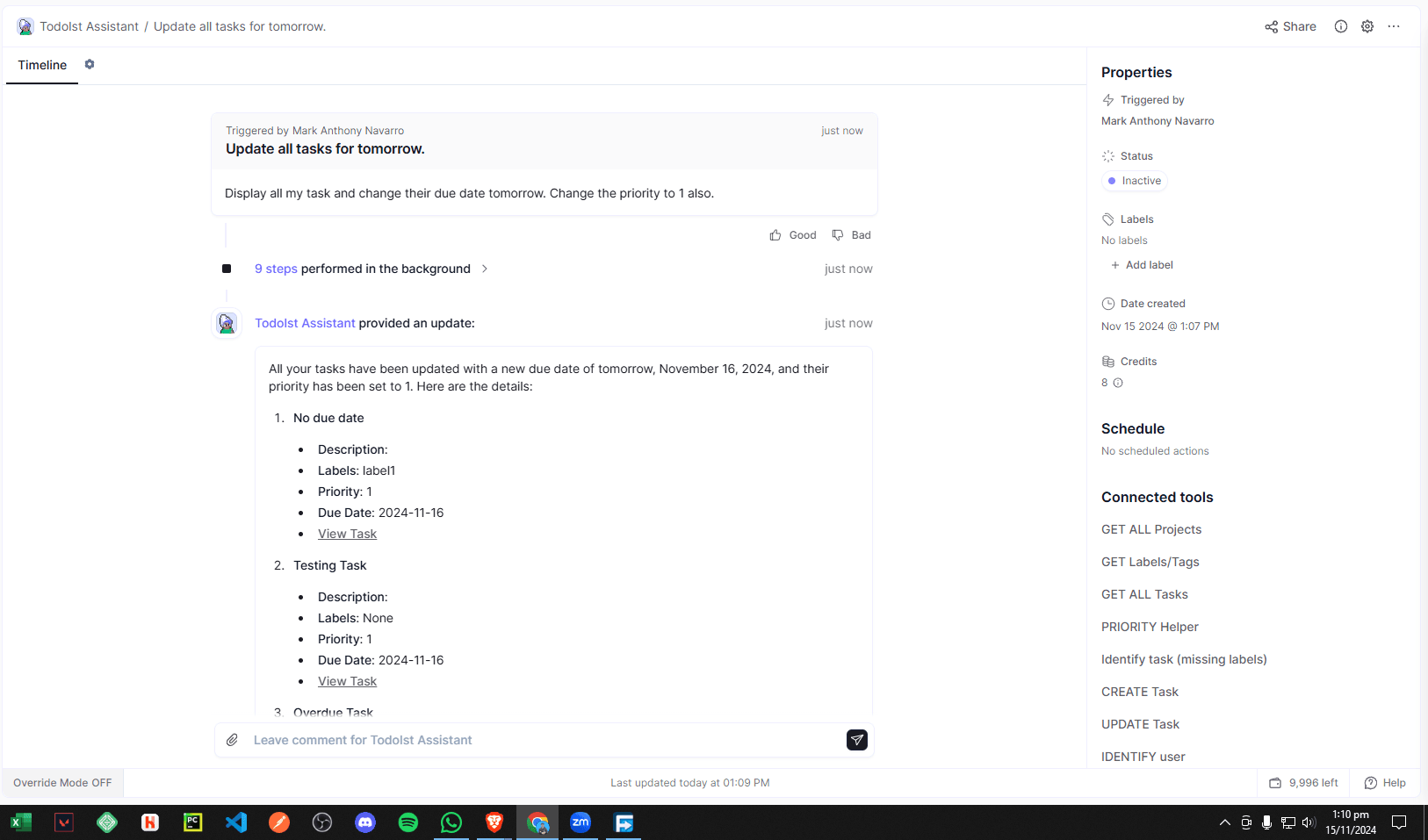Viewport: 1428px width, 840px height.
Task: Open Visual Studio Code from the taskbar
Action: (236, 822)
